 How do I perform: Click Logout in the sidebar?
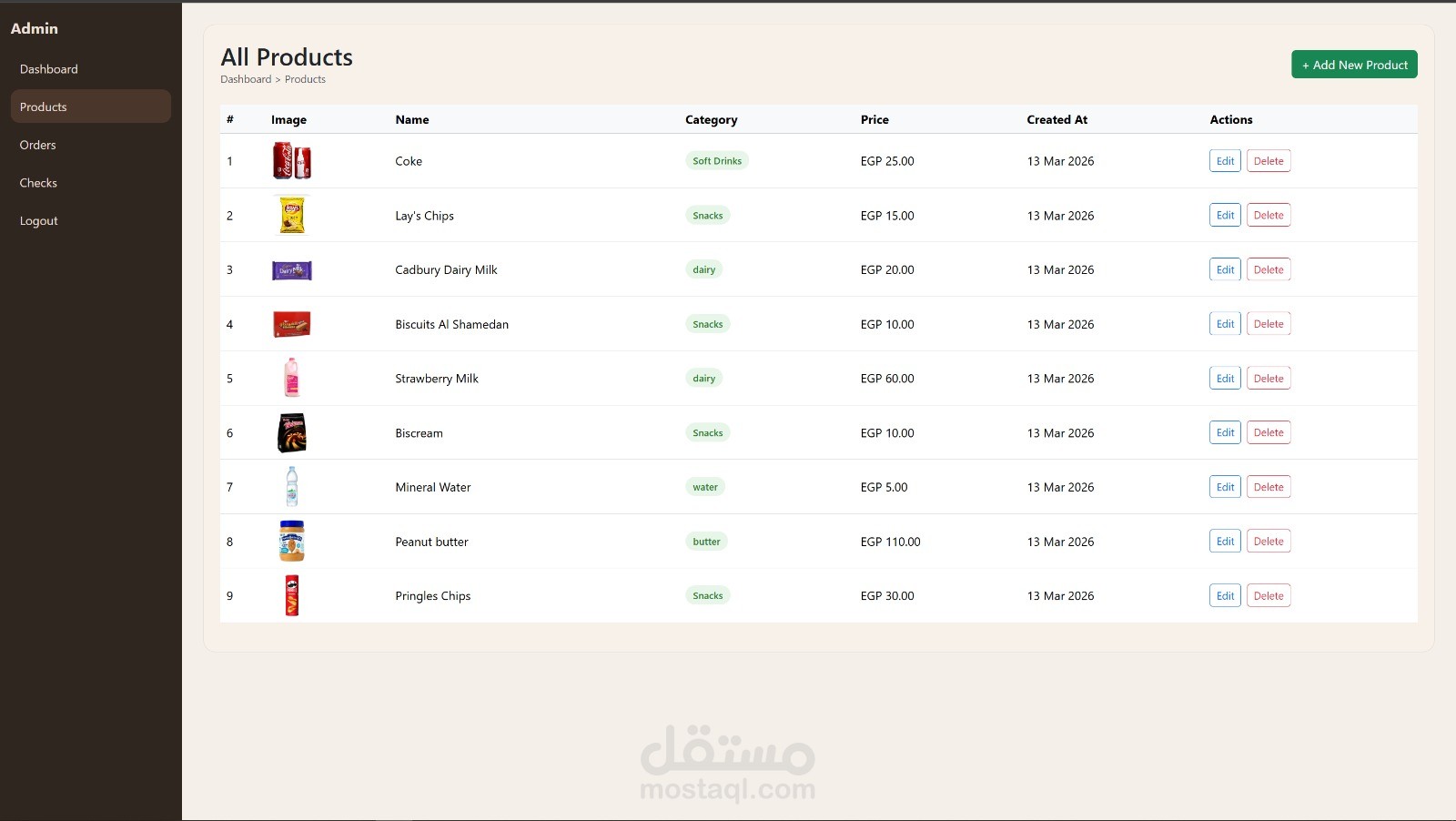38,220
